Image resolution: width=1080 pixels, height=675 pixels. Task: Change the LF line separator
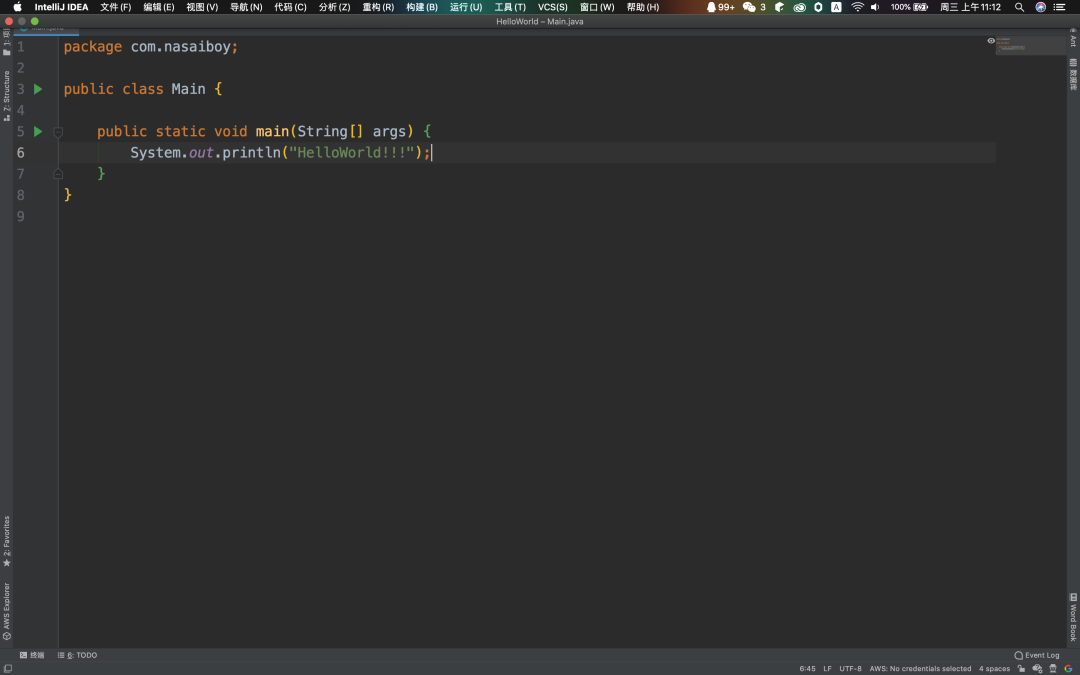pyautogui.click(x=827, y=668)
